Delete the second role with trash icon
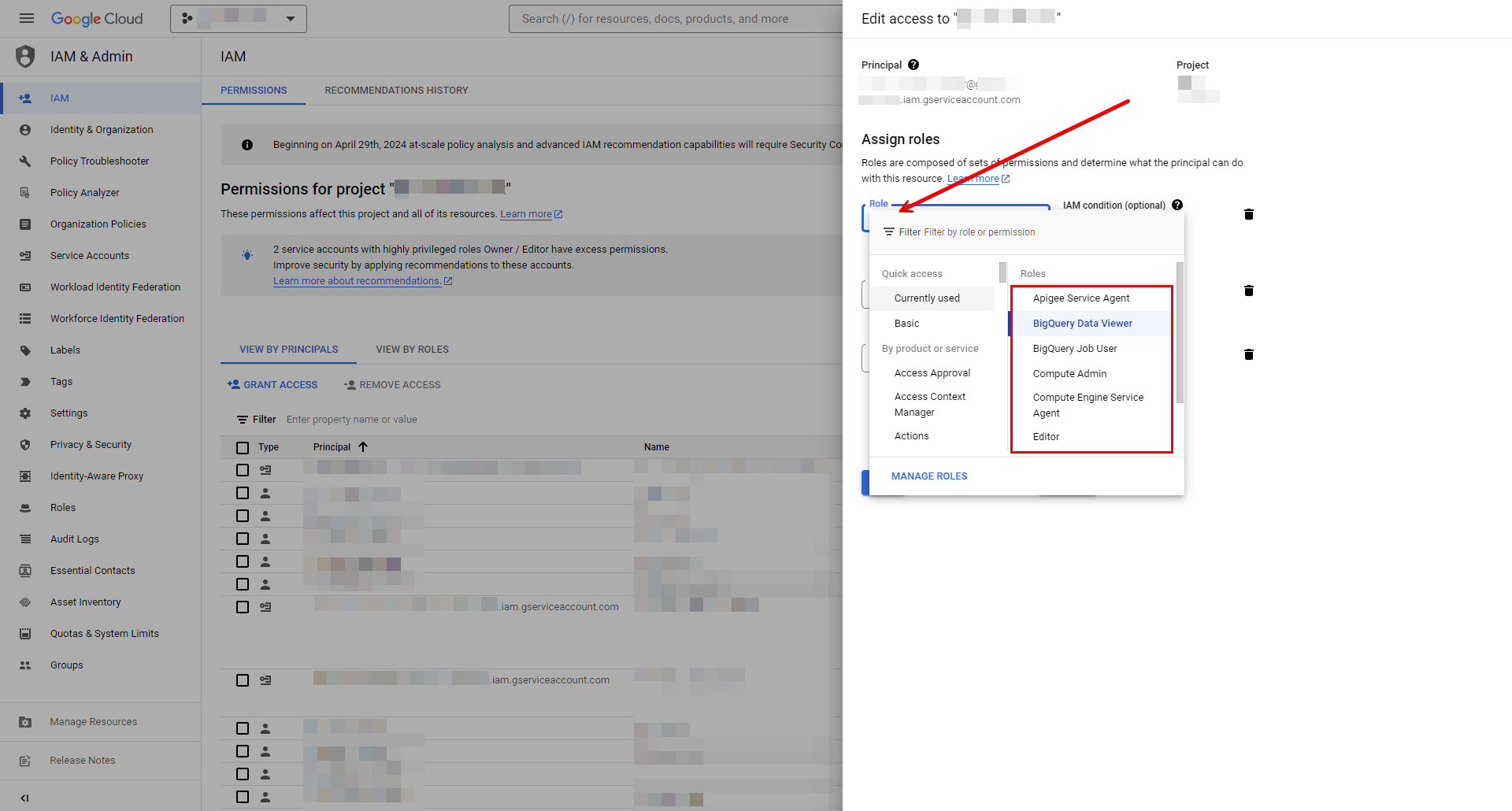Viewport: 1512px width, 811px height. [1249, 291]
